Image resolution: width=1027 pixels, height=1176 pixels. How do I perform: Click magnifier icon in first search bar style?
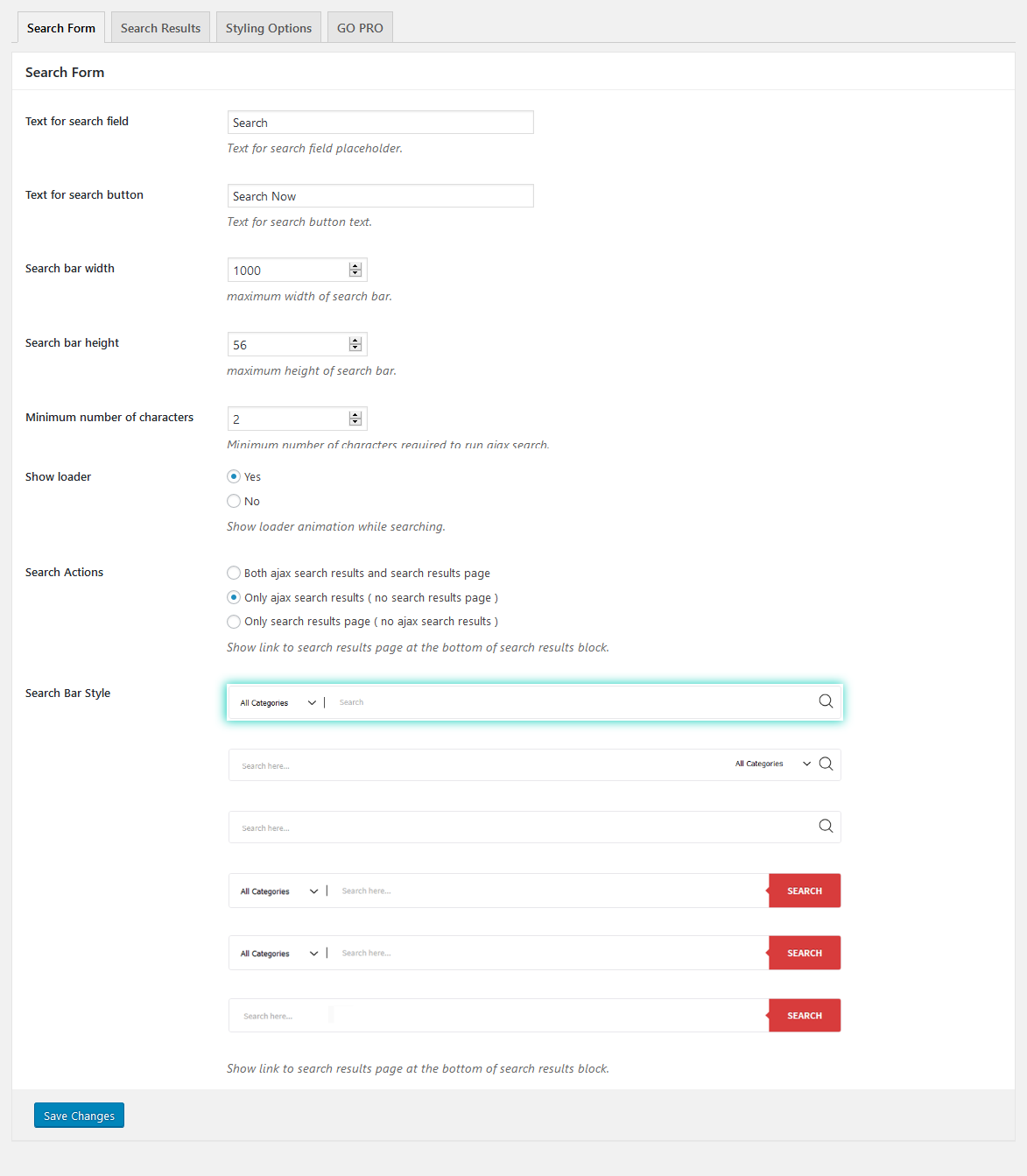(x=826, y=701)
